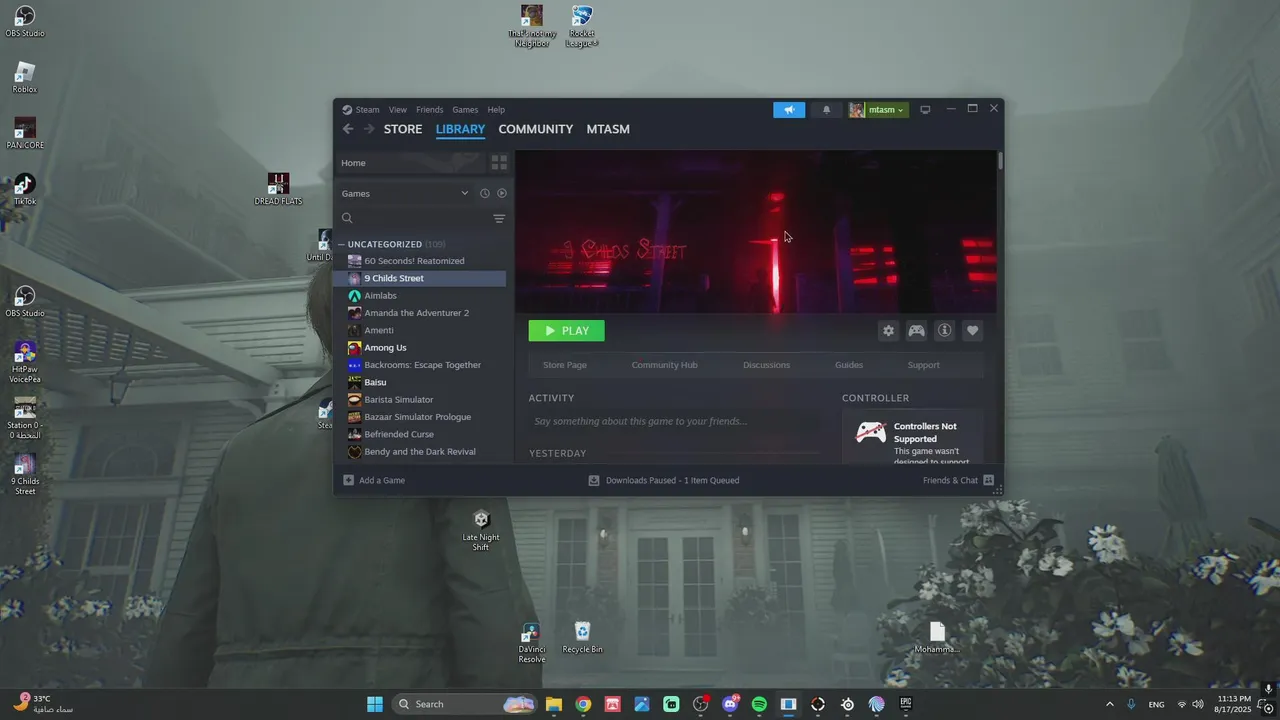Select Befriended Curse in the list
This screenshot has width=1280, height=720.
pos(420,434)
